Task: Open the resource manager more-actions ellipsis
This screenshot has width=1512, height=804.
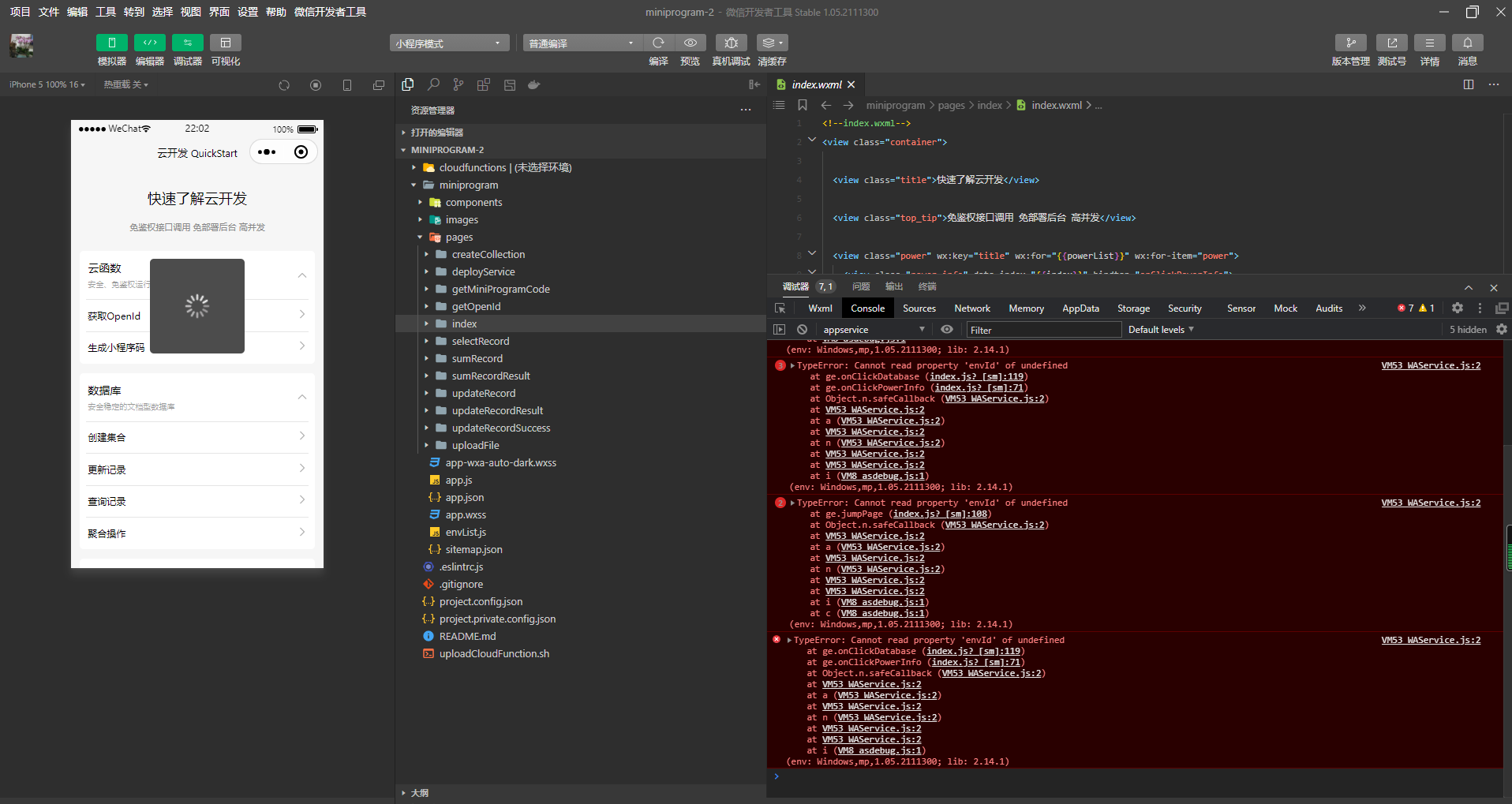Action: 746,110
